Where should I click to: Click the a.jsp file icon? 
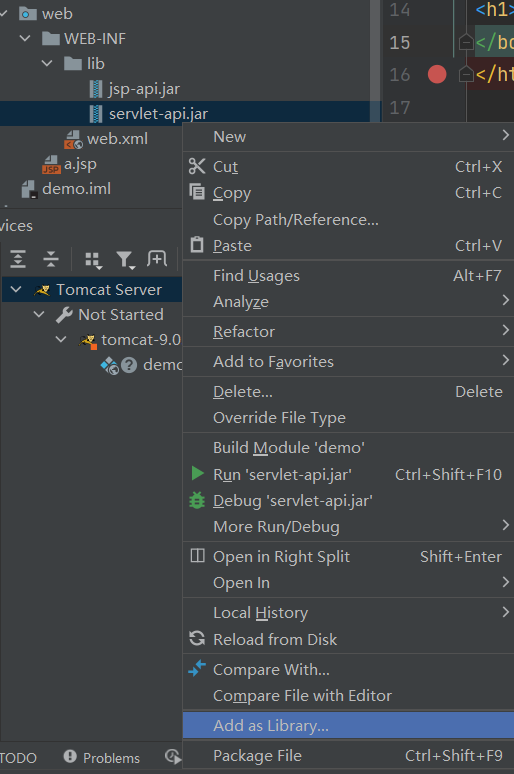pos(51,164)
